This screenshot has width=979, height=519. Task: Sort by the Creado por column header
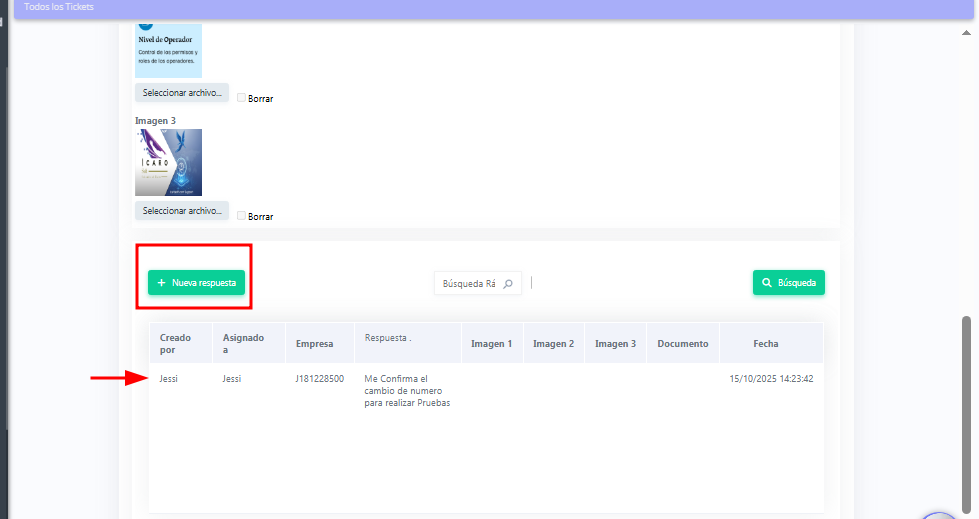(174, 343)
